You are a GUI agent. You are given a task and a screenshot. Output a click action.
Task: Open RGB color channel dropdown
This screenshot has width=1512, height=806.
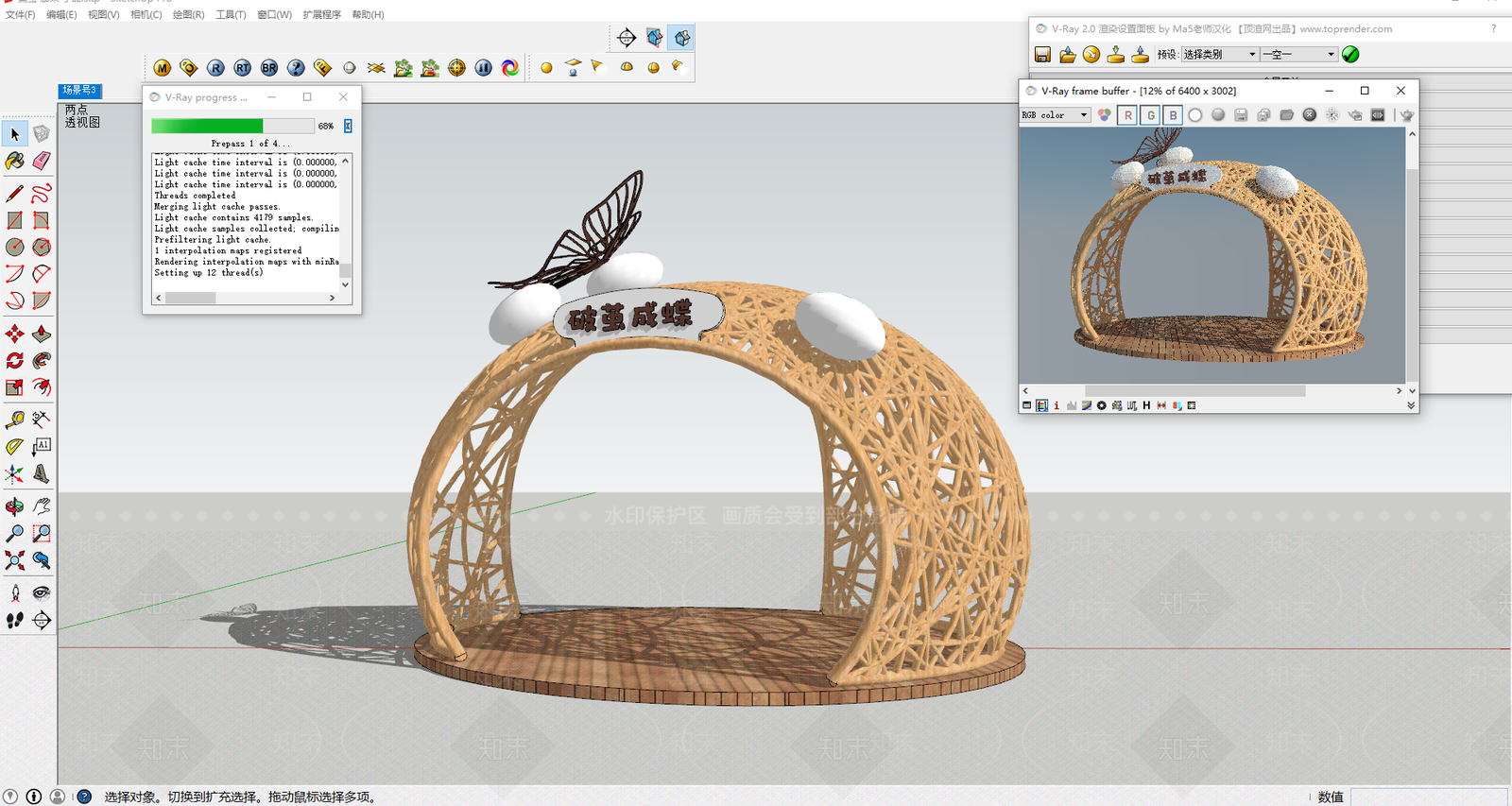click(1056, 115)
